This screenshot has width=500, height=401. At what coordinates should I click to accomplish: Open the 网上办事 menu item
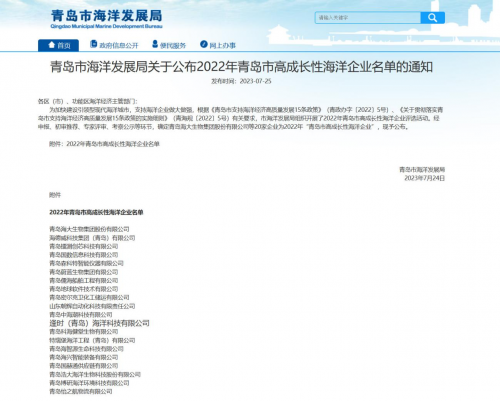(218, 45)
